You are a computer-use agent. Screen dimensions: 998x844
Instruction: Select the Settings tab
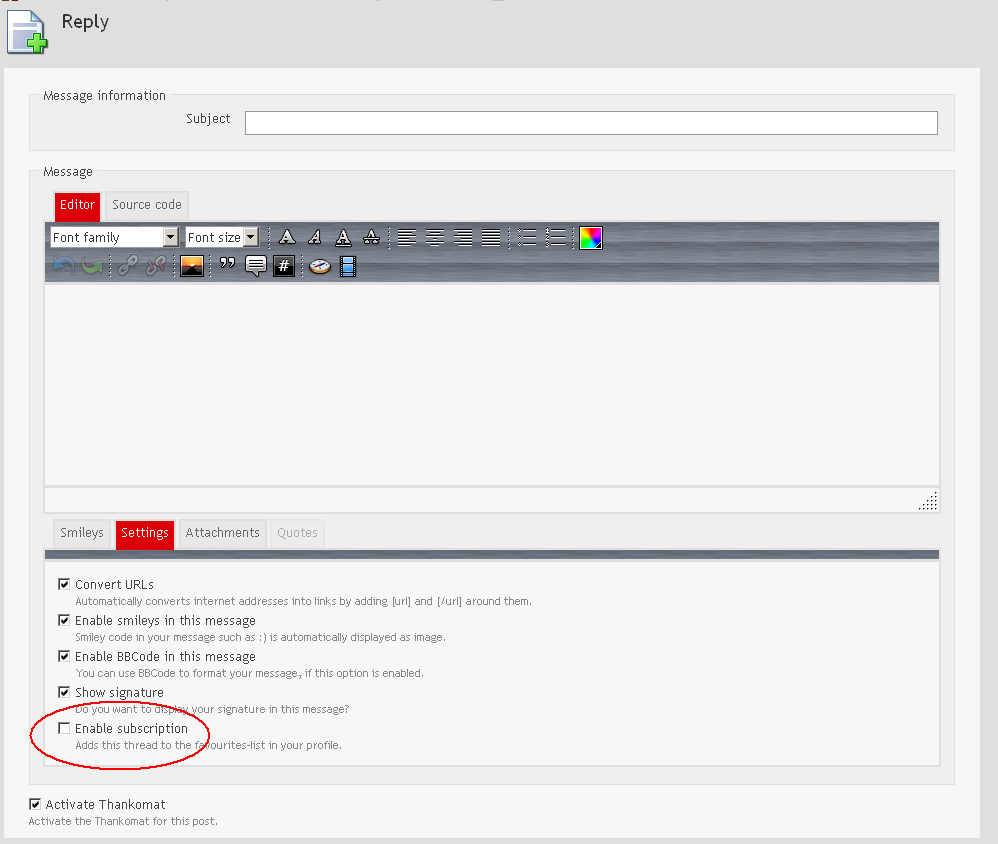click(144, 533)
